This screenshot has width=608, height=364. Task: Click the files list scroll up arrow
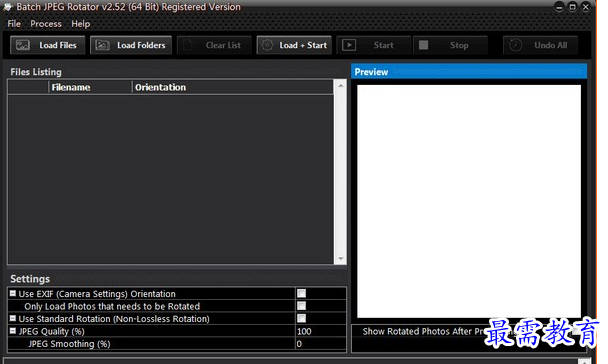tap(340, 85)
